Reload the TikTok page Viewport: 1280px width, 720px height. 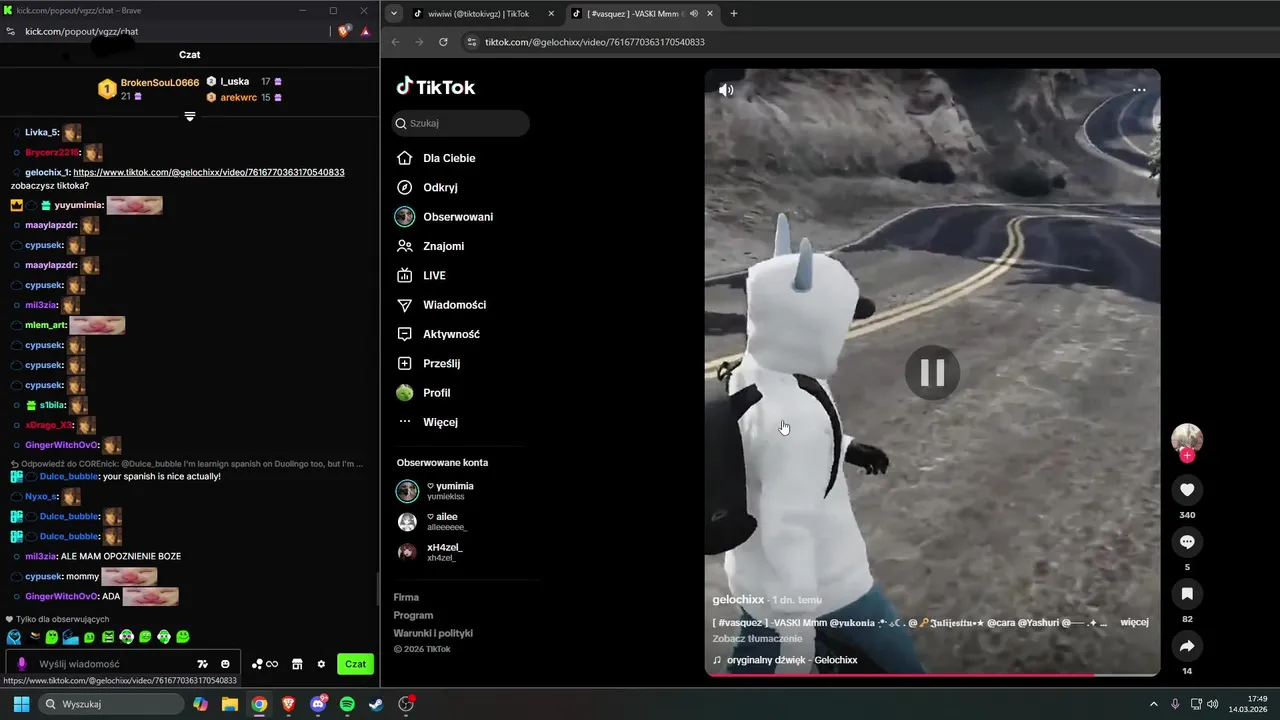tap(443, 42)
